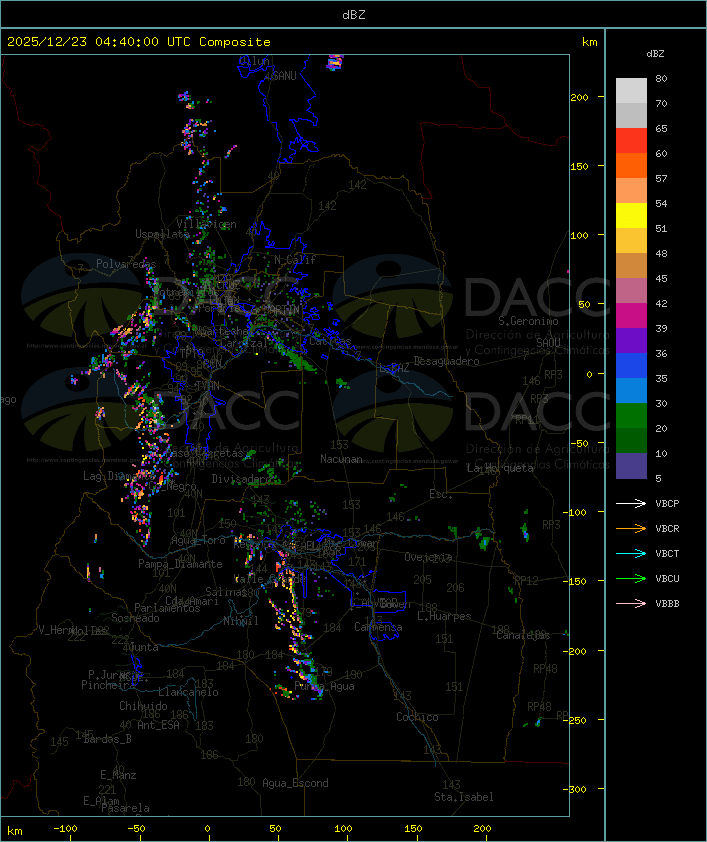Click the Sta.Isabel map label
The height and width of the screenshot is (842, 707).
coord(464,797)
